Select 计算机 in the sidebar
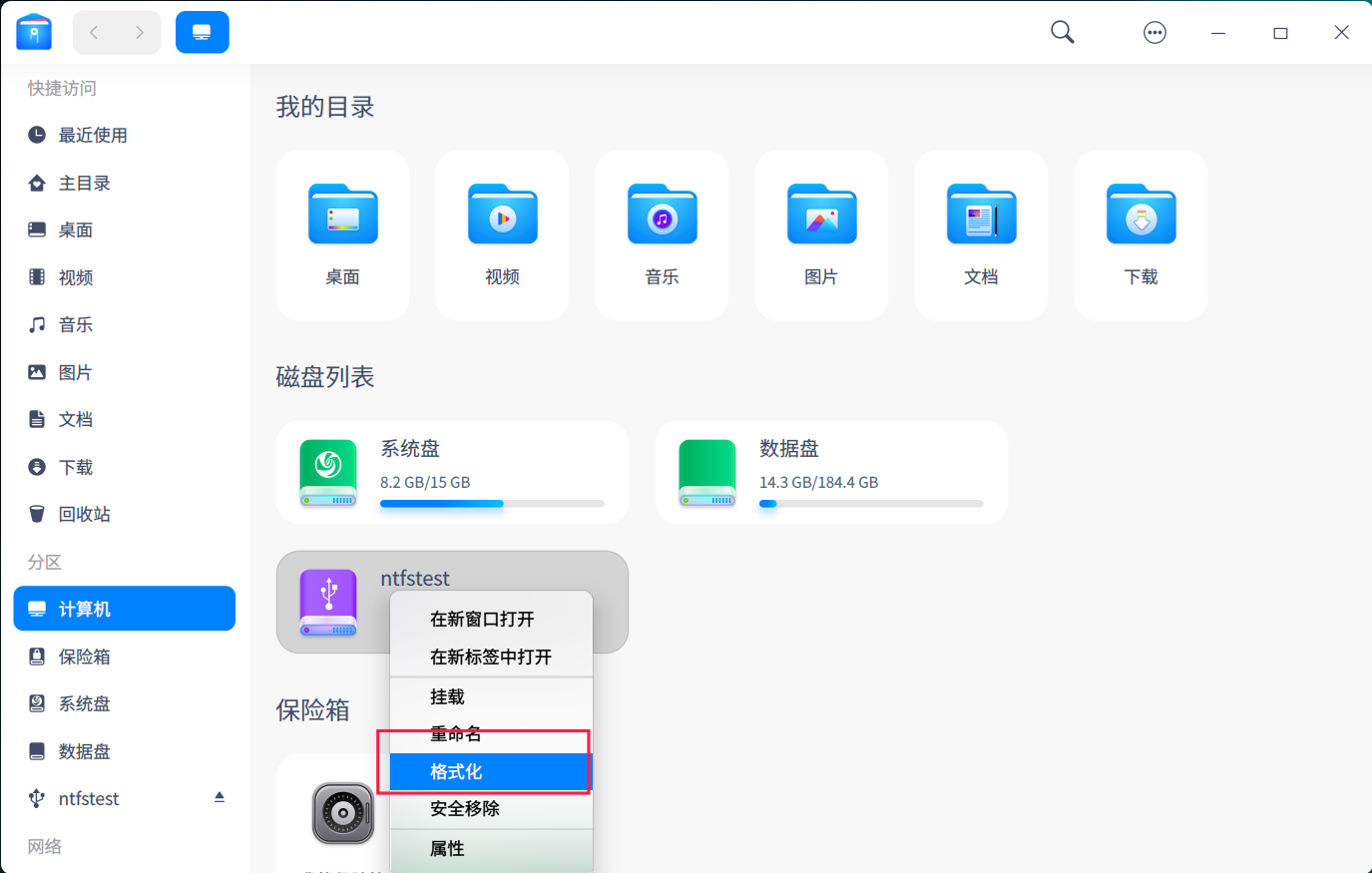Viewport: 1372px width, 873px height. [125, 609]
